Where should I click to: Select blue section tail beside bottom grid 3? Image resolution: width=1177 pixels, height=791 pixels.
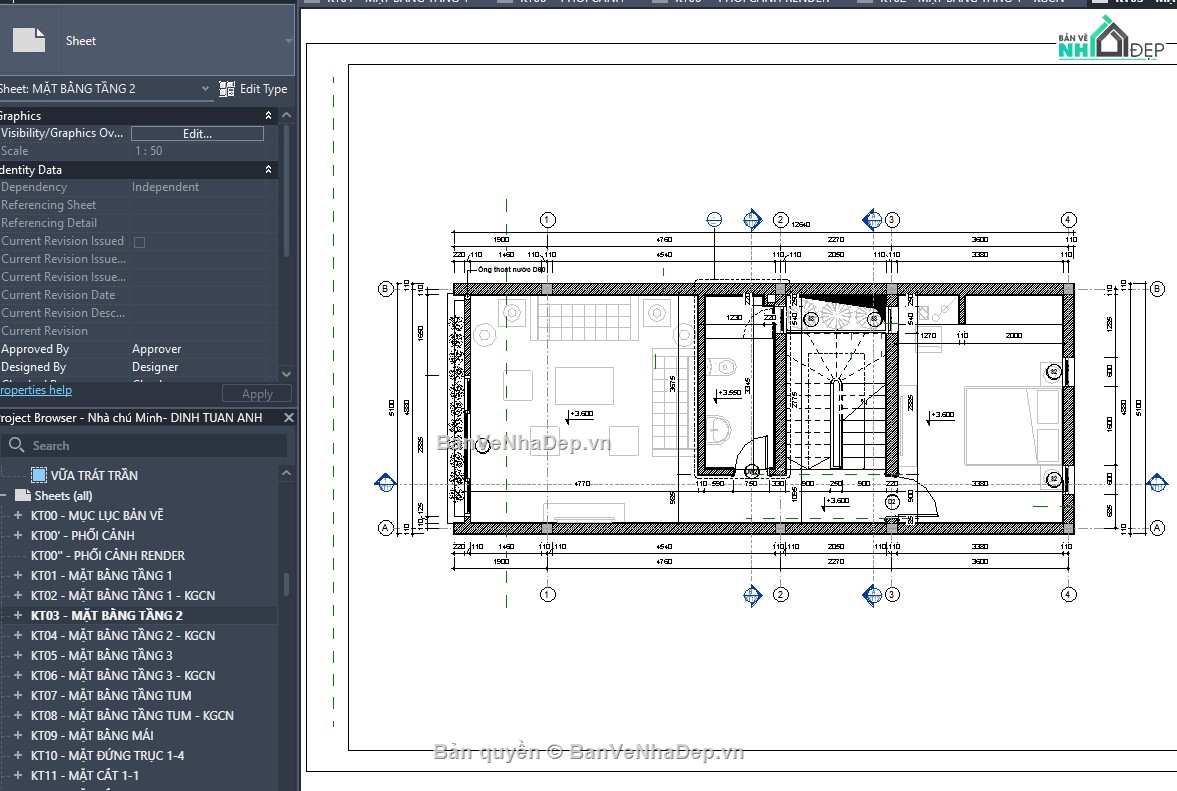(x=872, y=595)
